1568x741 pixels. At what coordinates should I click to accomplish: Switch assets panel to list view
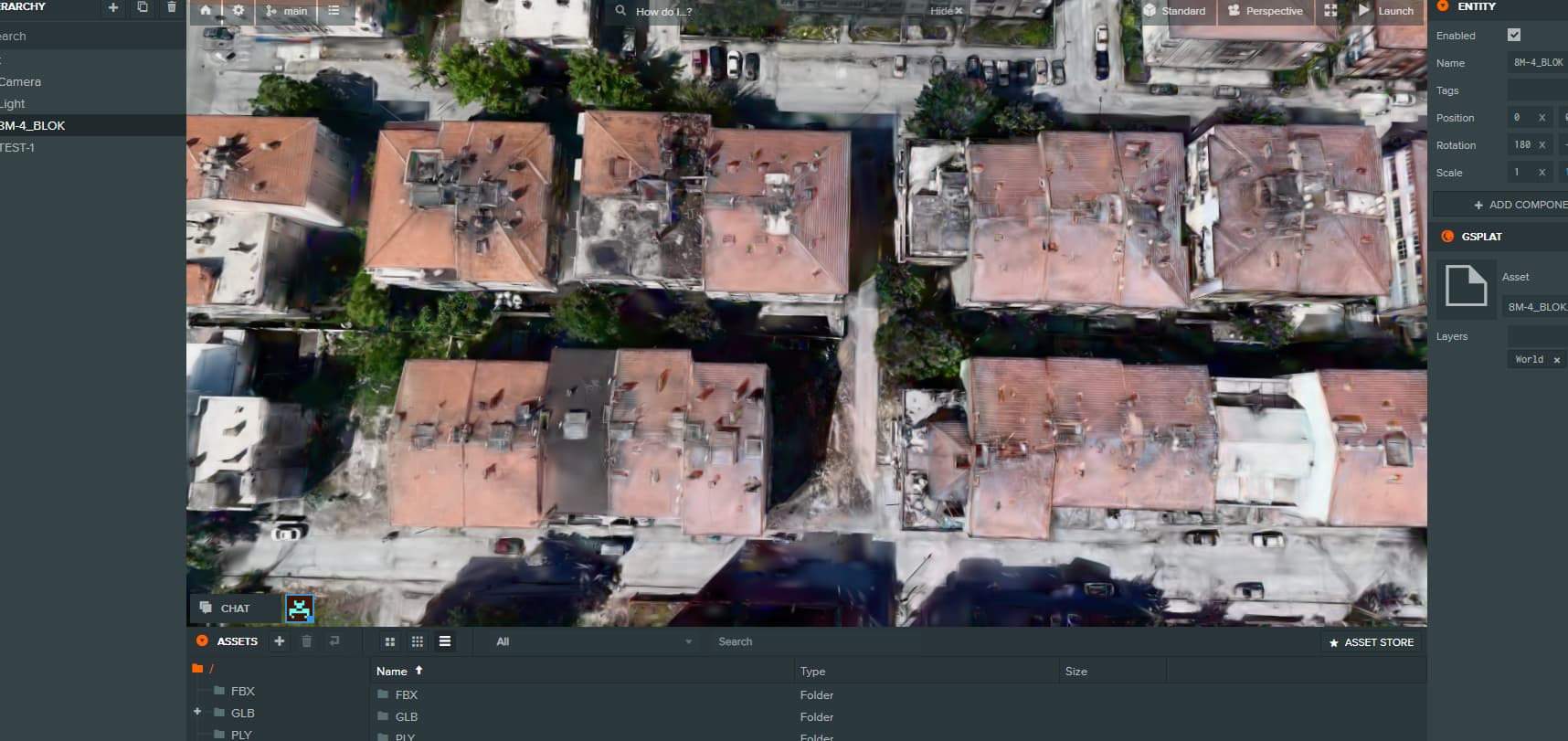click(445, 641)
